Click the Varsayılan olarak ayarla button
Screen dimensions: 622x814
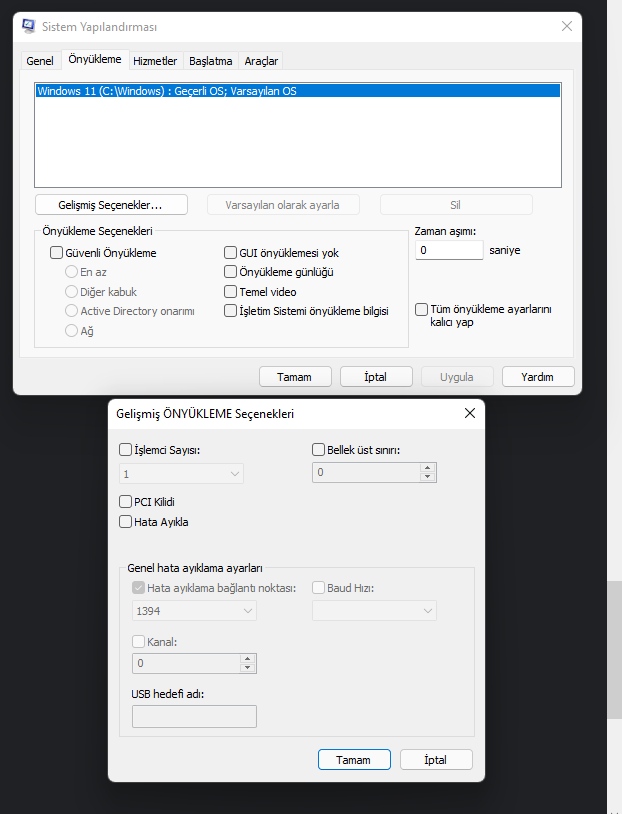(x=283, y=205)
